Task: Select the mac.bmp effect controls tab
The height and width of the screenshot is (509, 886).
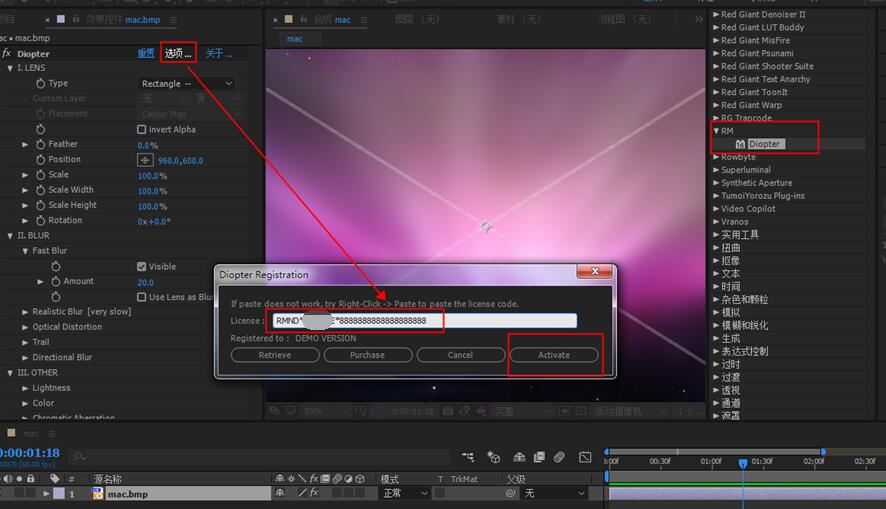Action: (x=123, y=20)
